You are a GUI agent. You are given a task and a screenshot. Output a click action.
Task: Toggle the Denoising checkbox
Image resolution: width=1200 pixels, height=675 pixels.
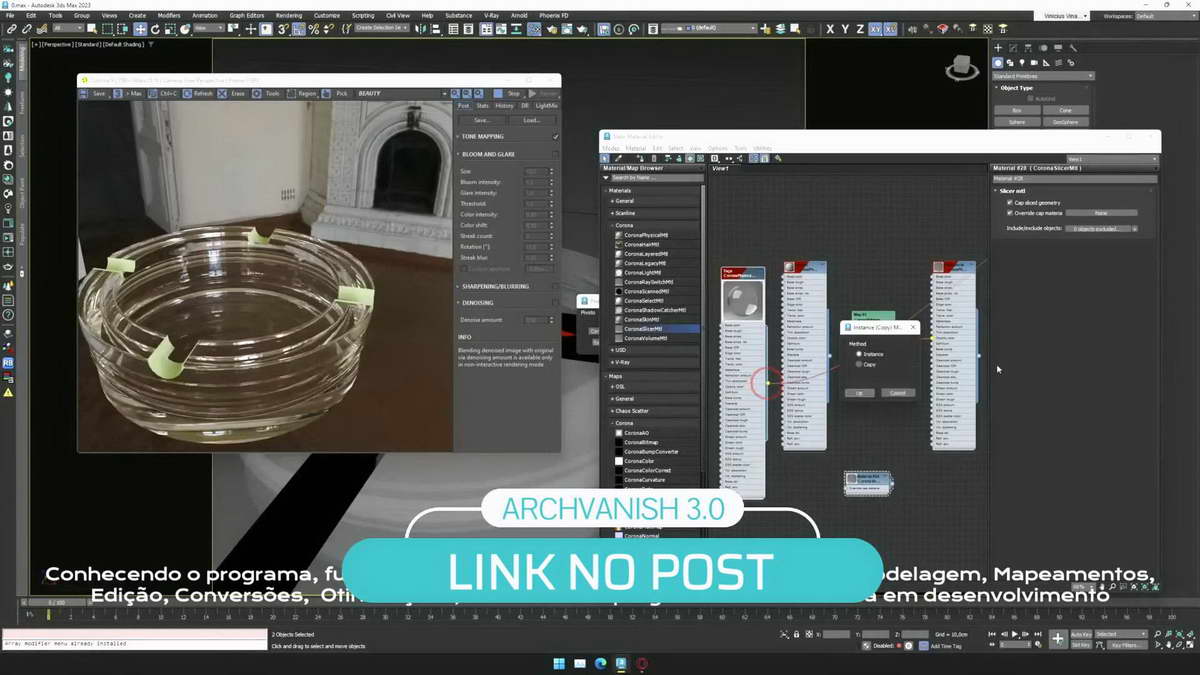coord(556,302)
